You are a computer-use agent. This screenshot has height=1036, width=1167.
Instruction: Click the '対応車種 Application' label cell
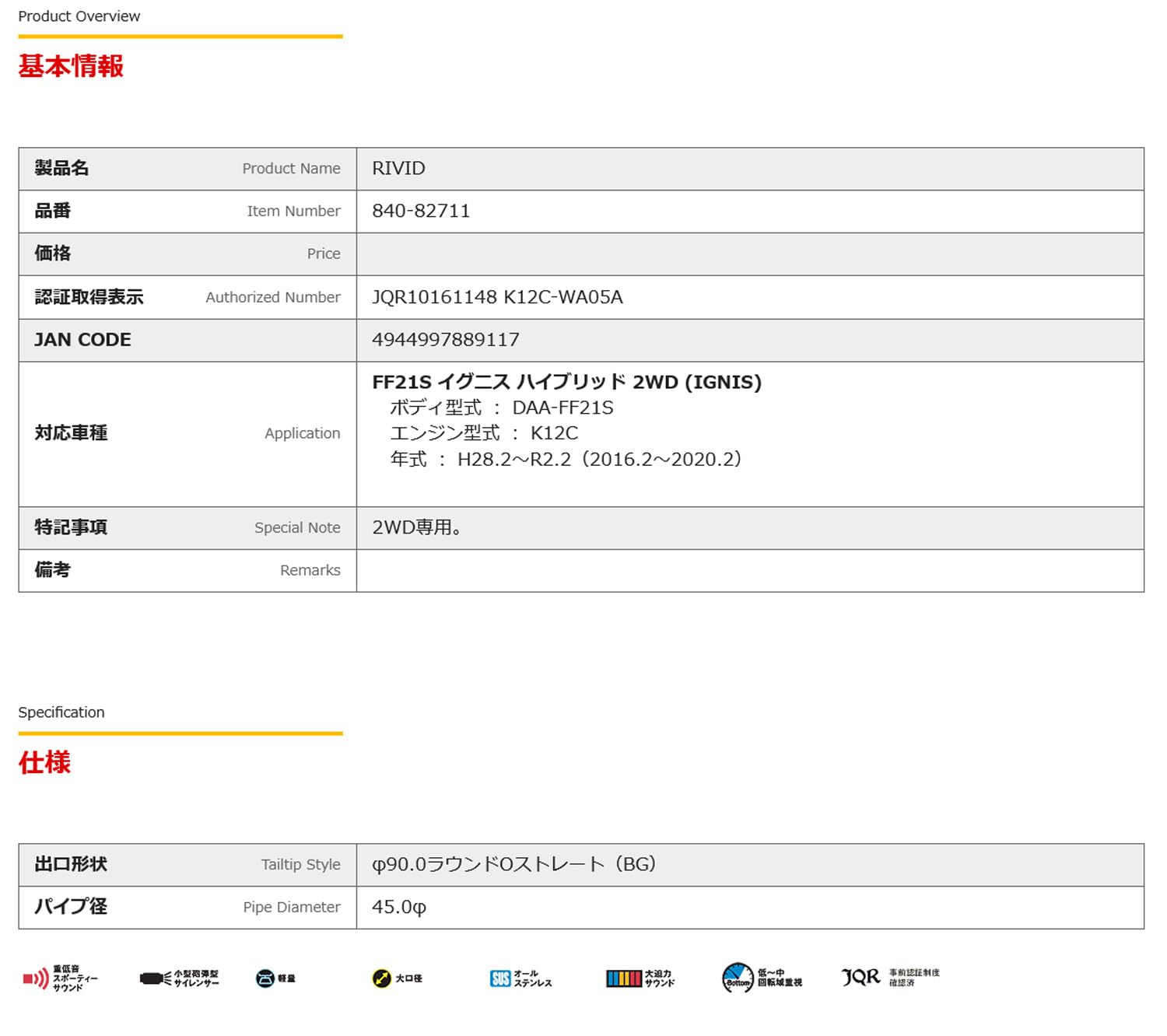[x=187, y=434]
